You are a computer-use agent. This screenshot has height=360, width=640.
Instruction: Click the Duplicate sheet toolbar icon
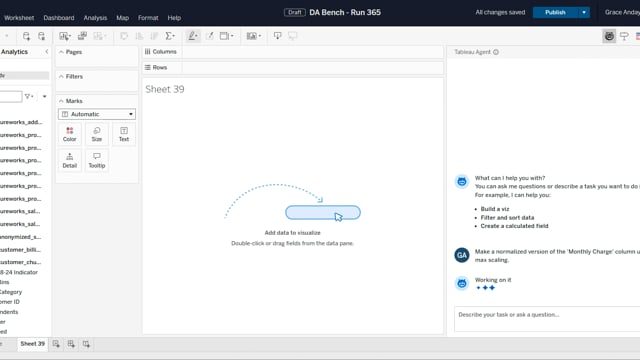point(82,36)
